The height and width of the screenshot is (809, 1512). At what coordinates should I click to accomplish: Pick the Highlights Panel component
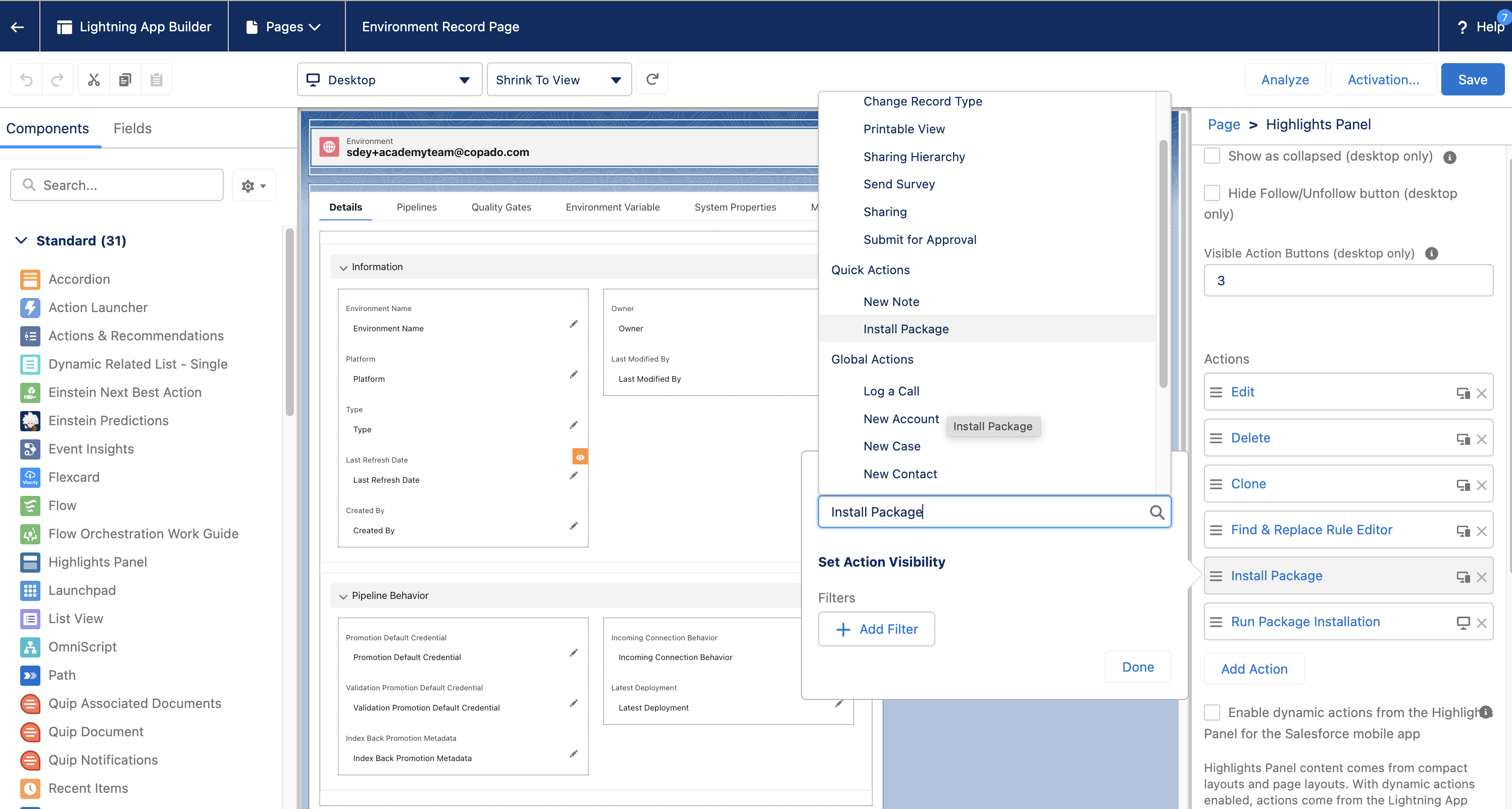[x=97, y=562]
